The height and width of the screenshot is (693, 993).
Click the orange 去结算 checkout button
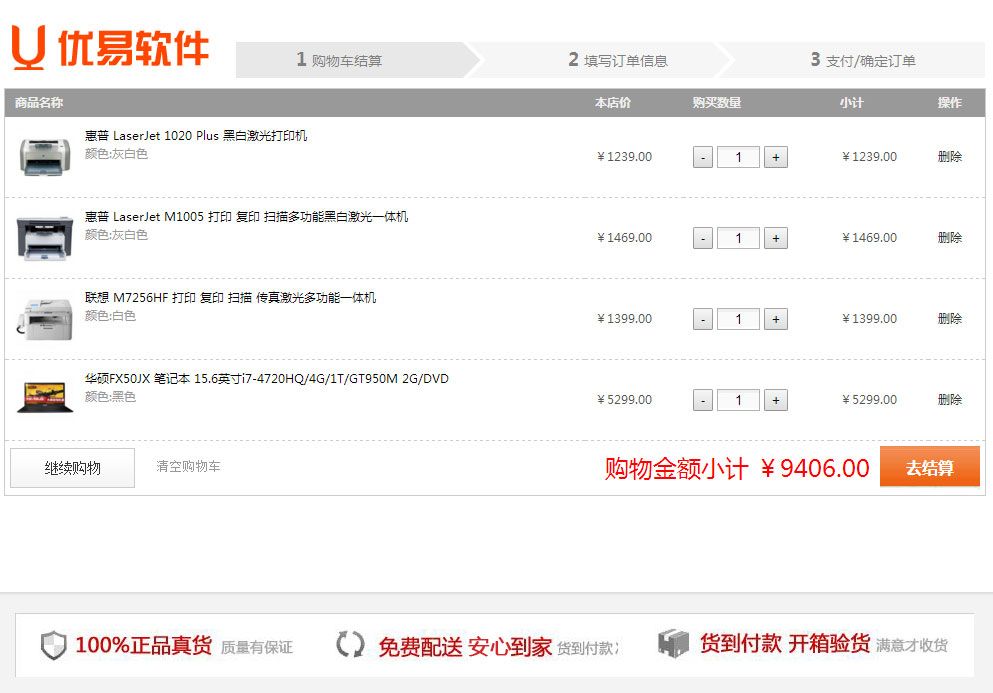[930, 467]
